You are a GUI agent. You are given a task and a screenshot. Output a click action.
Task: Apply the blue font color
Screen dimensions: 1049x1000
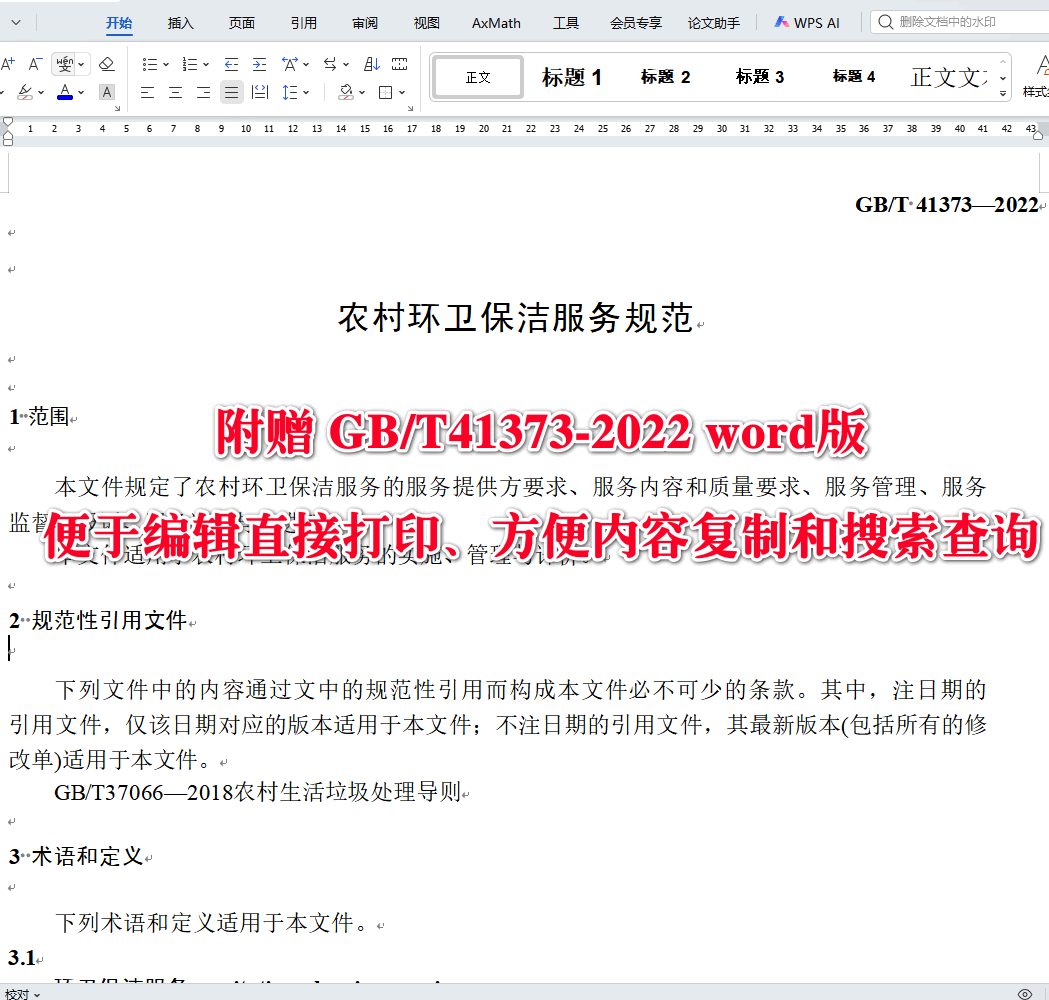coord(65,92)
